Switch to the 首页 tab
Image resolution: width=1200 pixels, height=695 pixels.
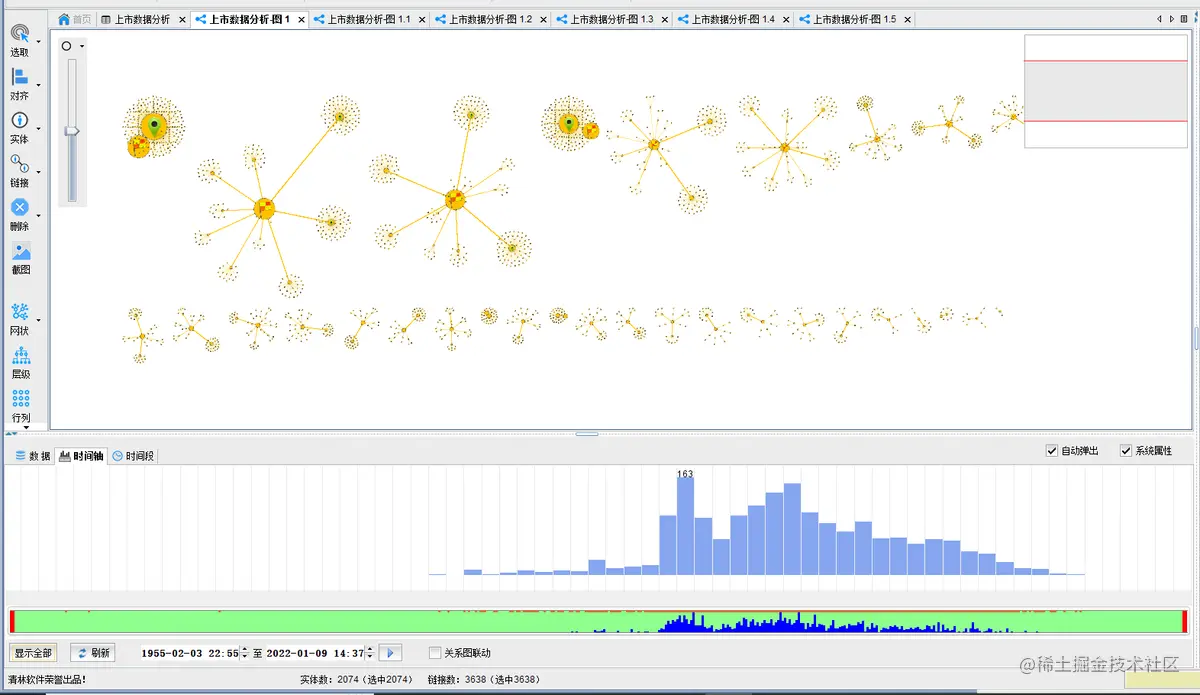[x=74, y=19]
